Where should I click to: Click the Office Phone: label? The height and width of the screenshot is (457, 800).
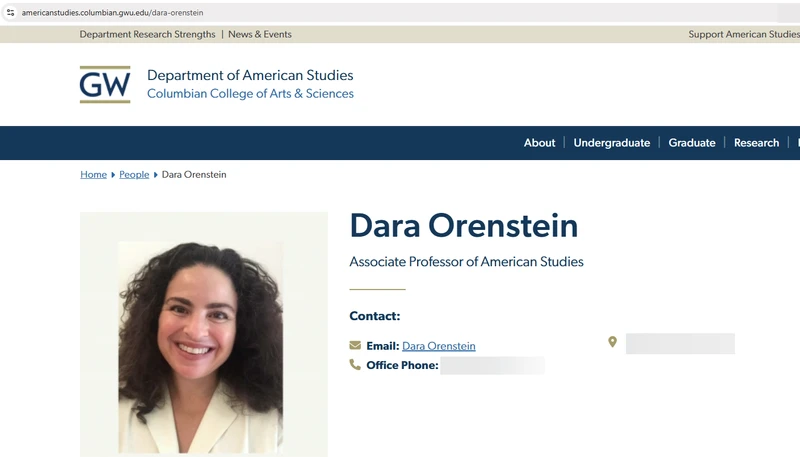tap(402, 365)
